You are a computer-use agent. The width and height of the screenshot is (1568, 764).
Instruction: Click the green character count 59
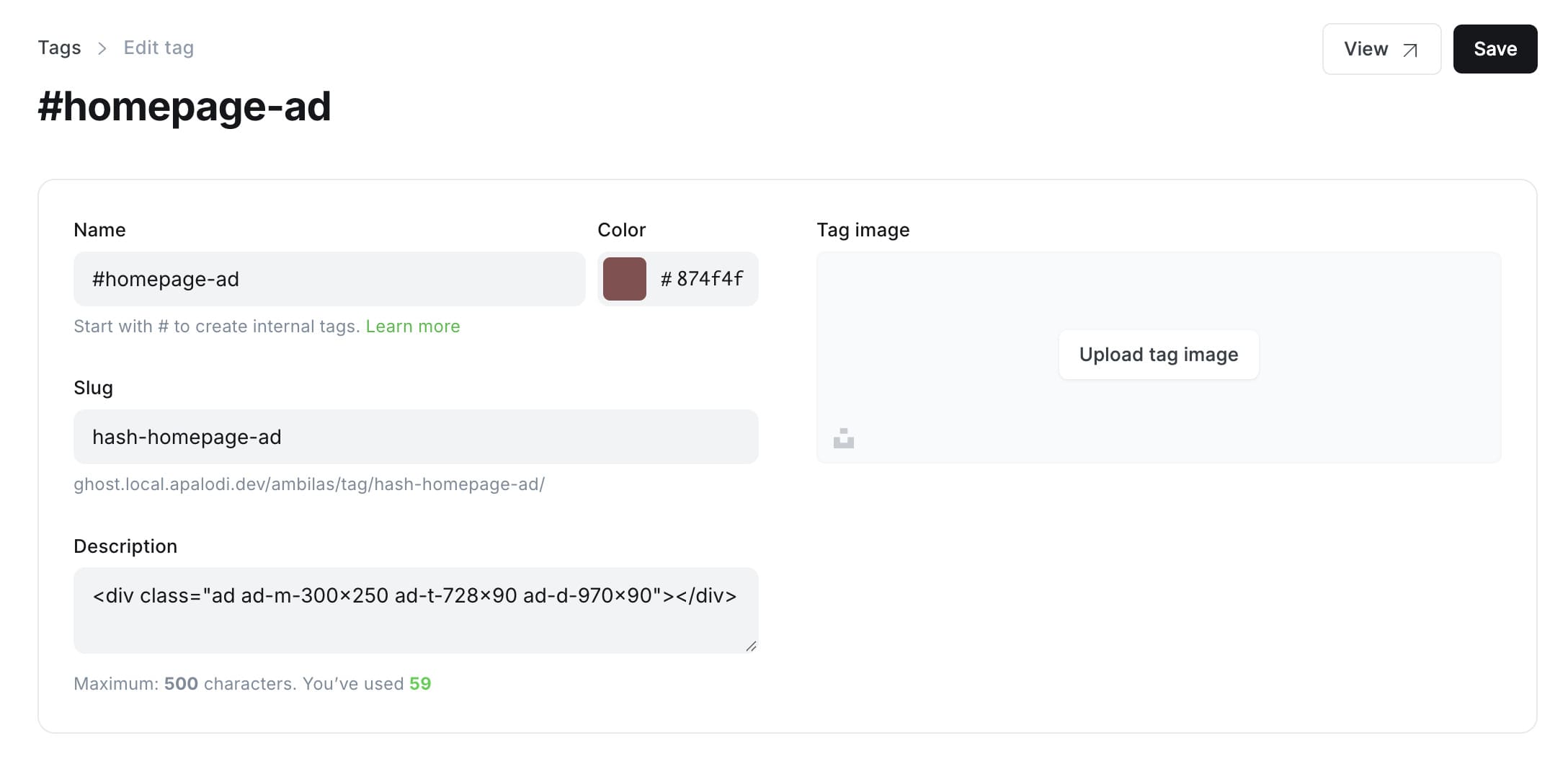(420, 684)
